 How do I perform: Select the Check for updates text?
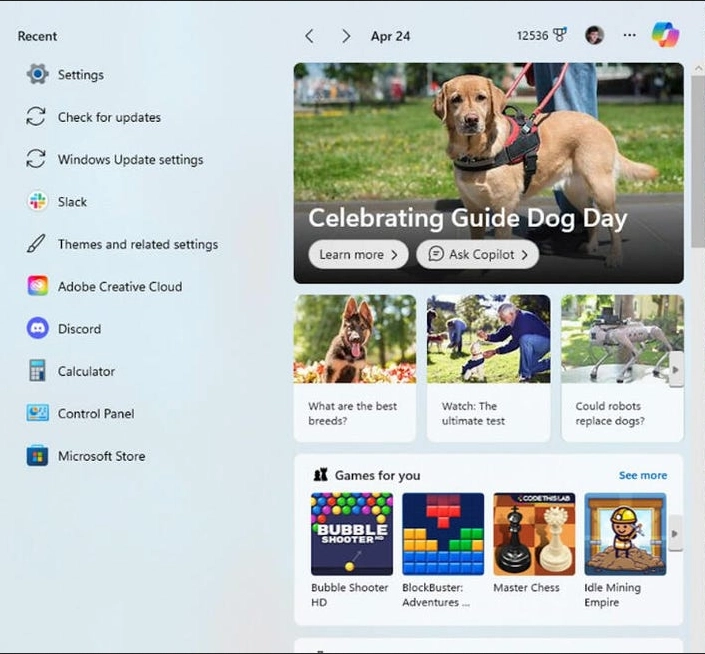point(109,117)
